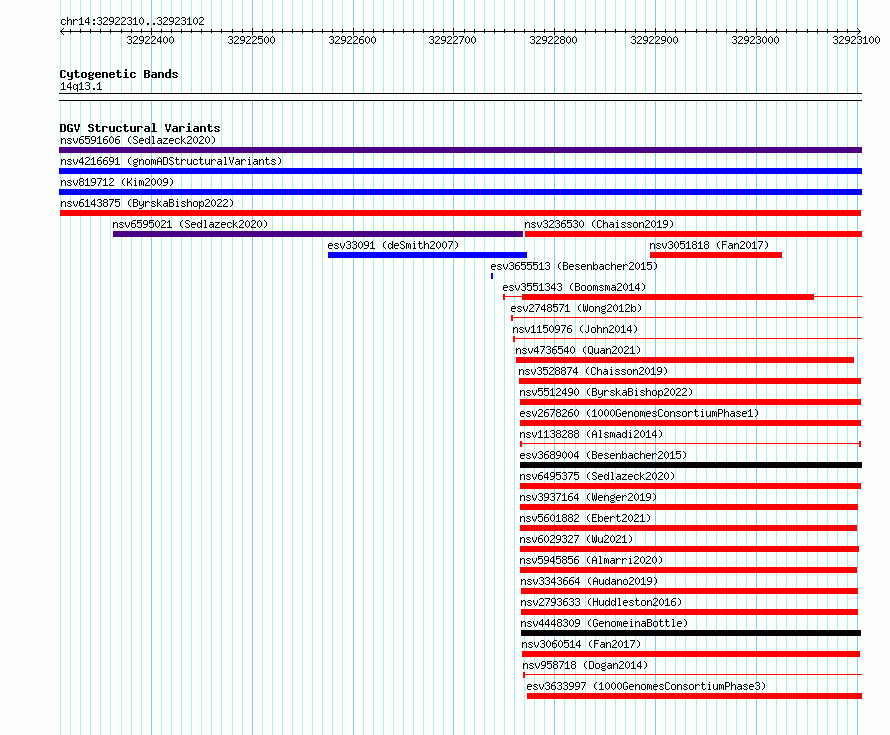Click the blue bar under nsv4216691
Image resolution: width=890 pixels, height=735 pixels.
tap(460, 171)
